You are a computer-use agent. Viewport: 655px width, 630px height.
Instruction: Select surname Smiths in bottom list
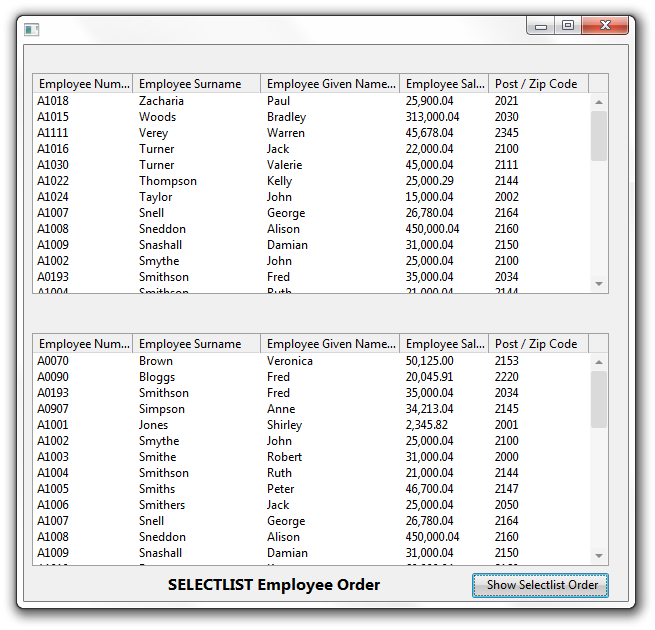pyautogui.click(x=157, y=489)
